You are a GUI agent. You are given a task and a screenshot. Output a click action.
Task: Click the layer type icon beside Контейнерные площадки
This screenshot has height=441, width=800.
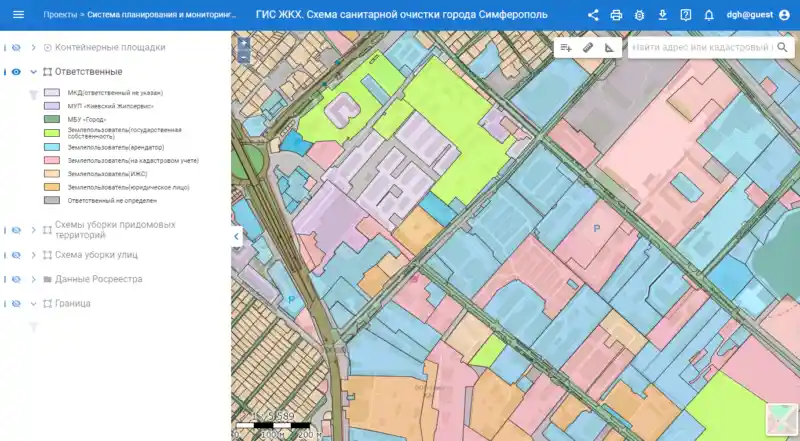coord(47,47)
